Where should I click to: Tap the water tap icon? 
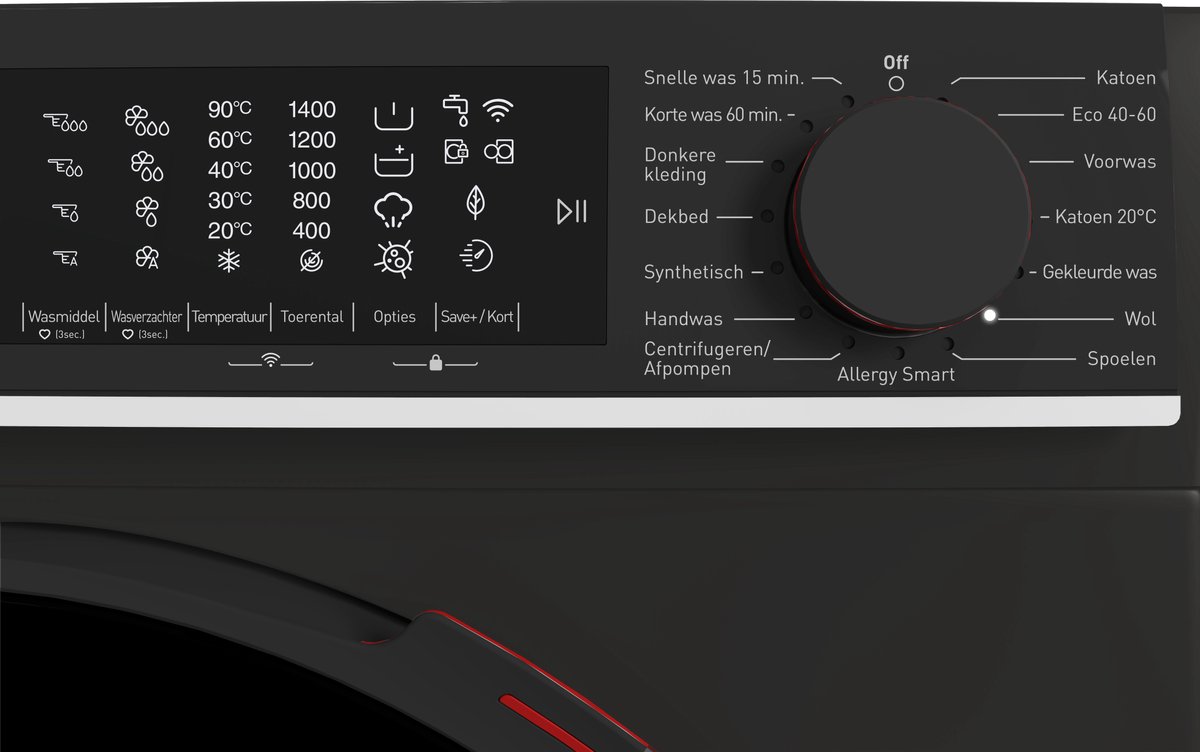click(x=456, y=110)
